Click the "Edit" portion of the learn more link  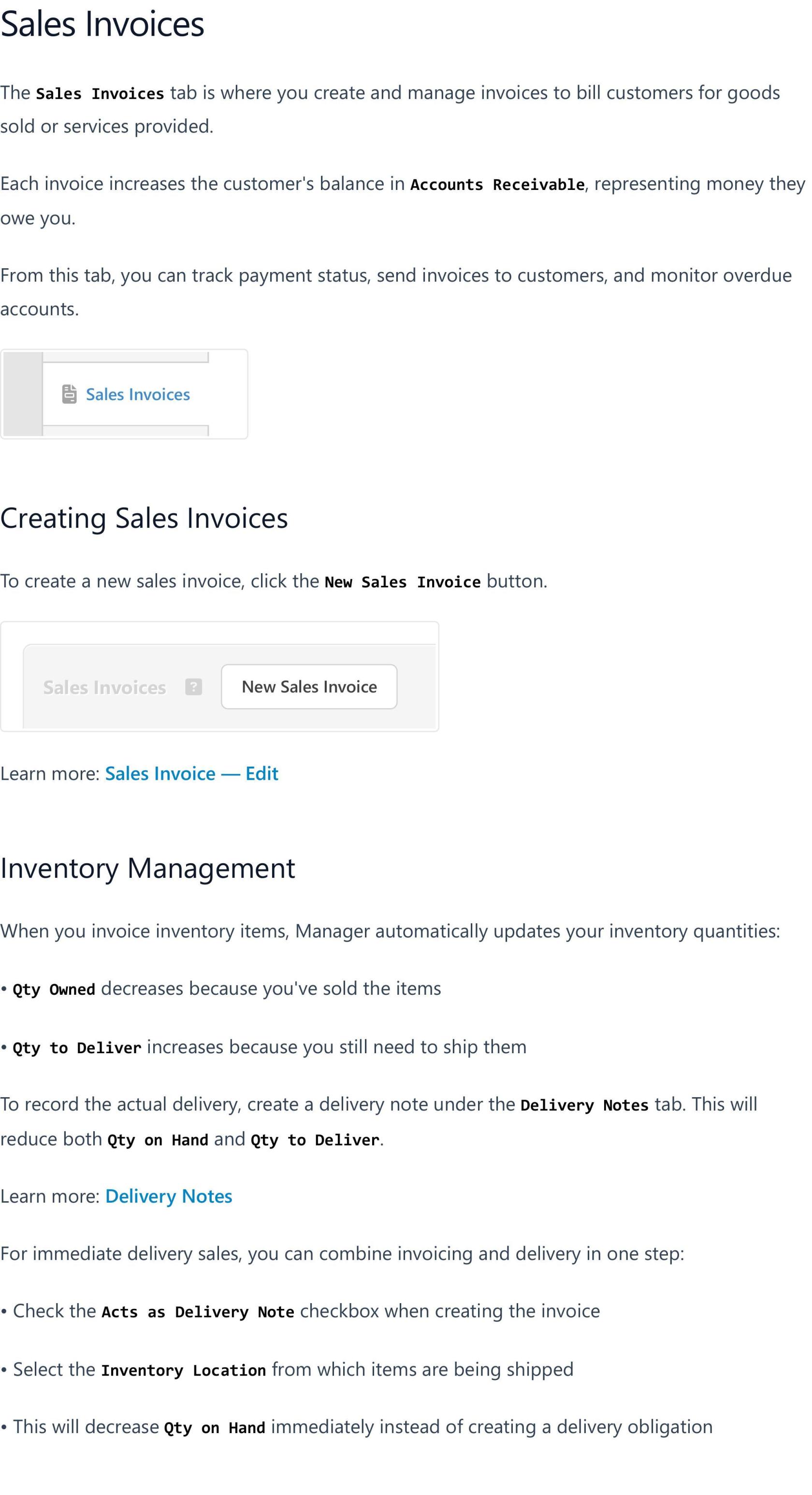[262, 774]
